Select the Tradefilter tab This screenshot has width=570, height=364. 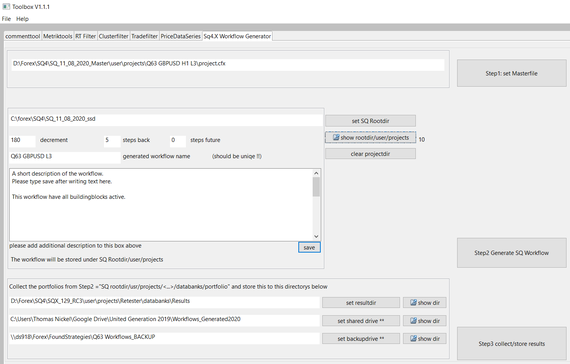(144, 36)
